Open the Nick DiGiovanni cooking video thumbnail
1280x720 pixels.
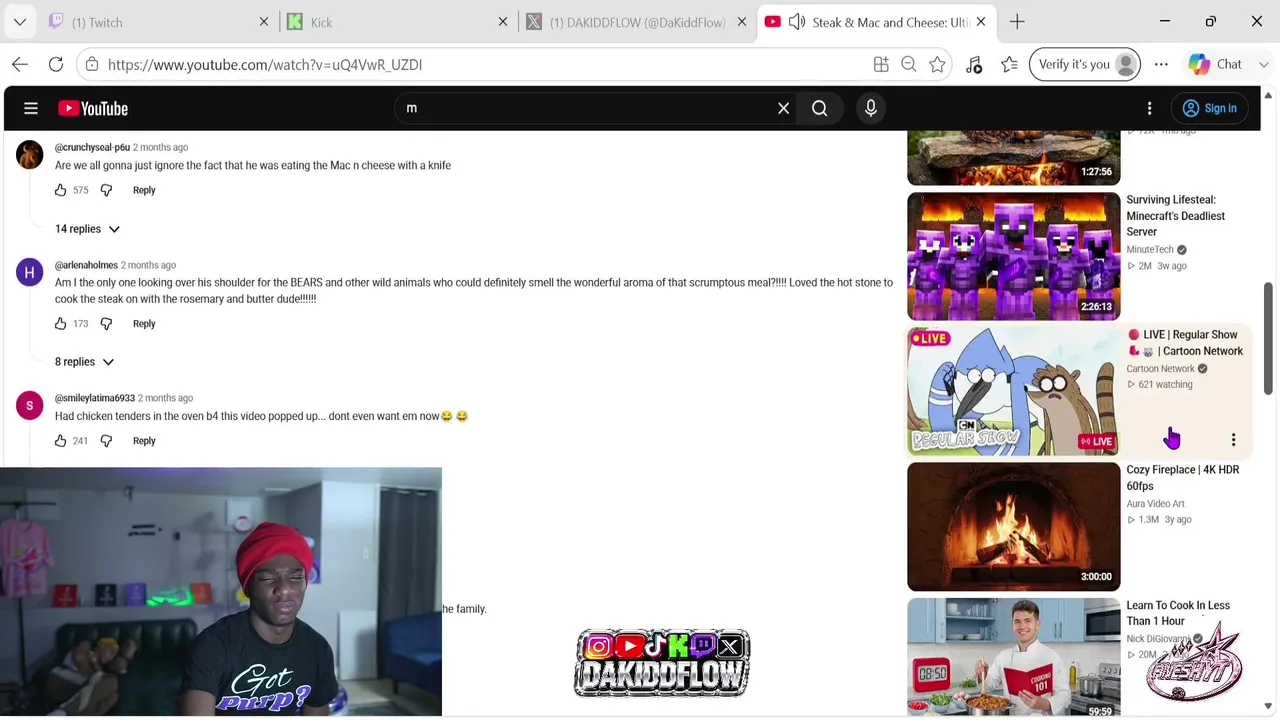(1014, 658)
